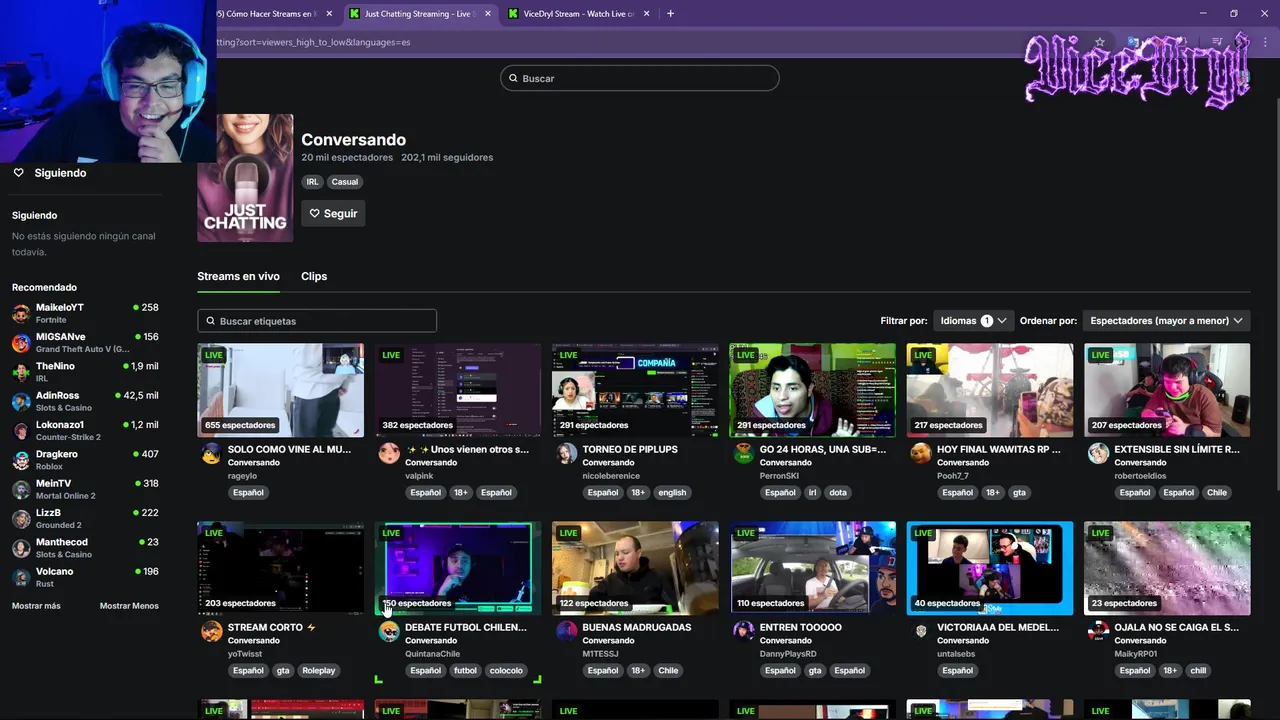Click the Chile tag under robertoeldios
This screenshot has width=1280, height=720.
point(1217,492)
